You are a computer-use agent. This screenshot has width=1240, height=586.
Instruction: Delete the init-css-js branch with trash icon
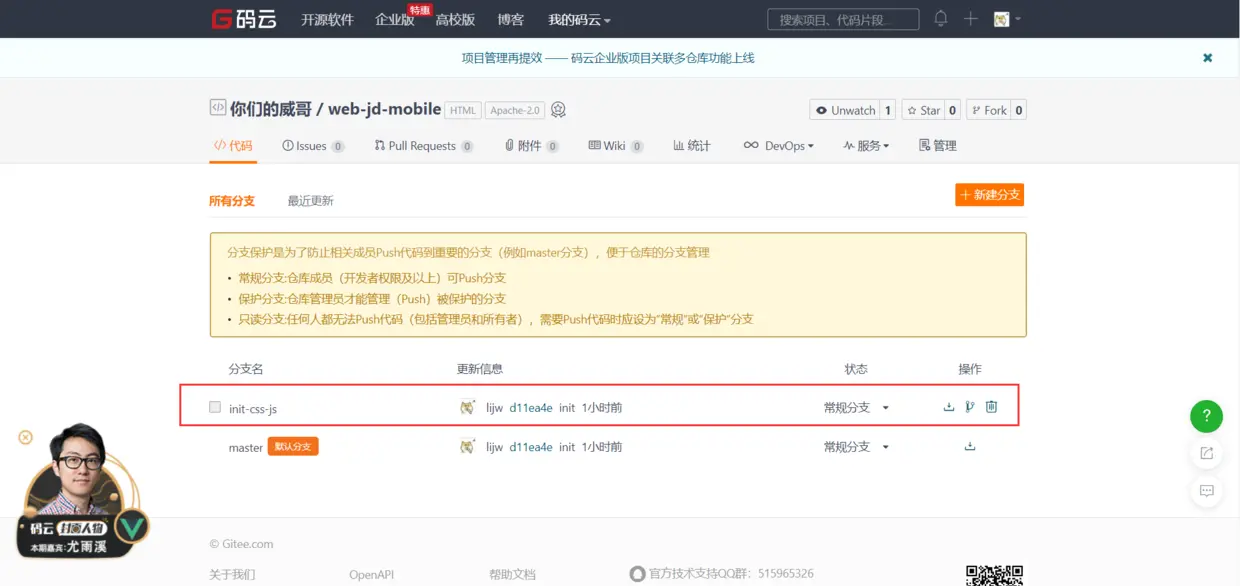click(991, 407)
